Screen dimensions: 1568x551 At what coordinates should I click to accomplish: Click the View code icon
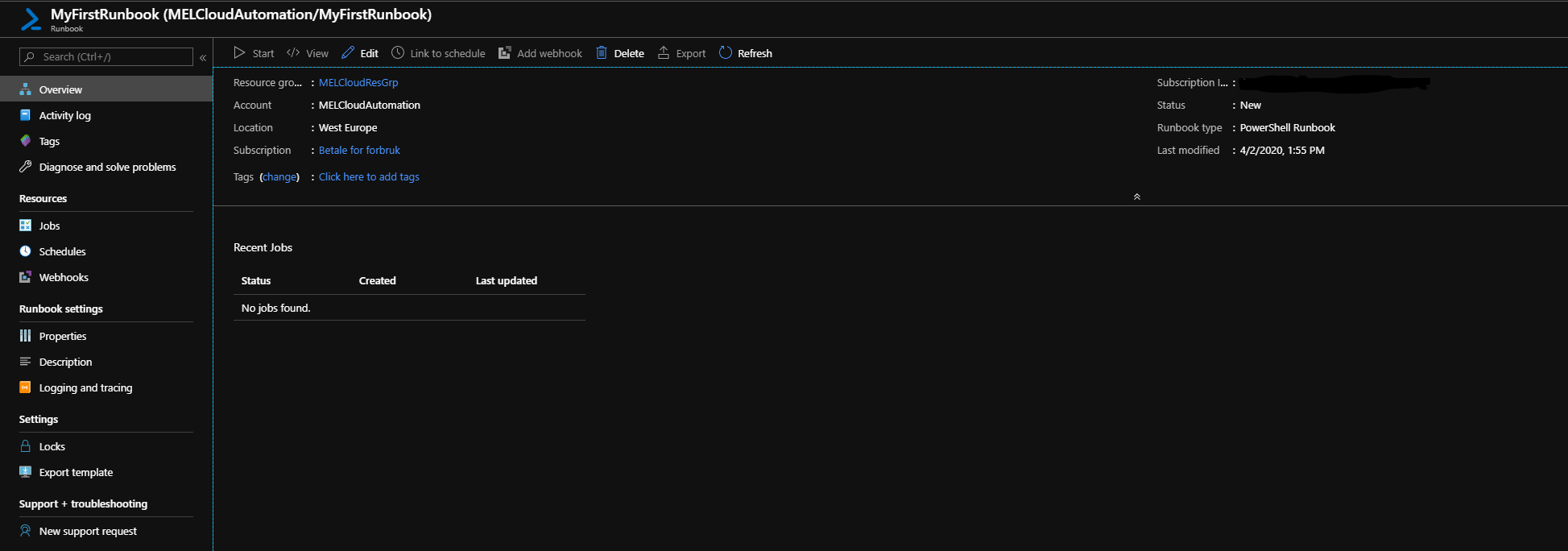(293, 53)
